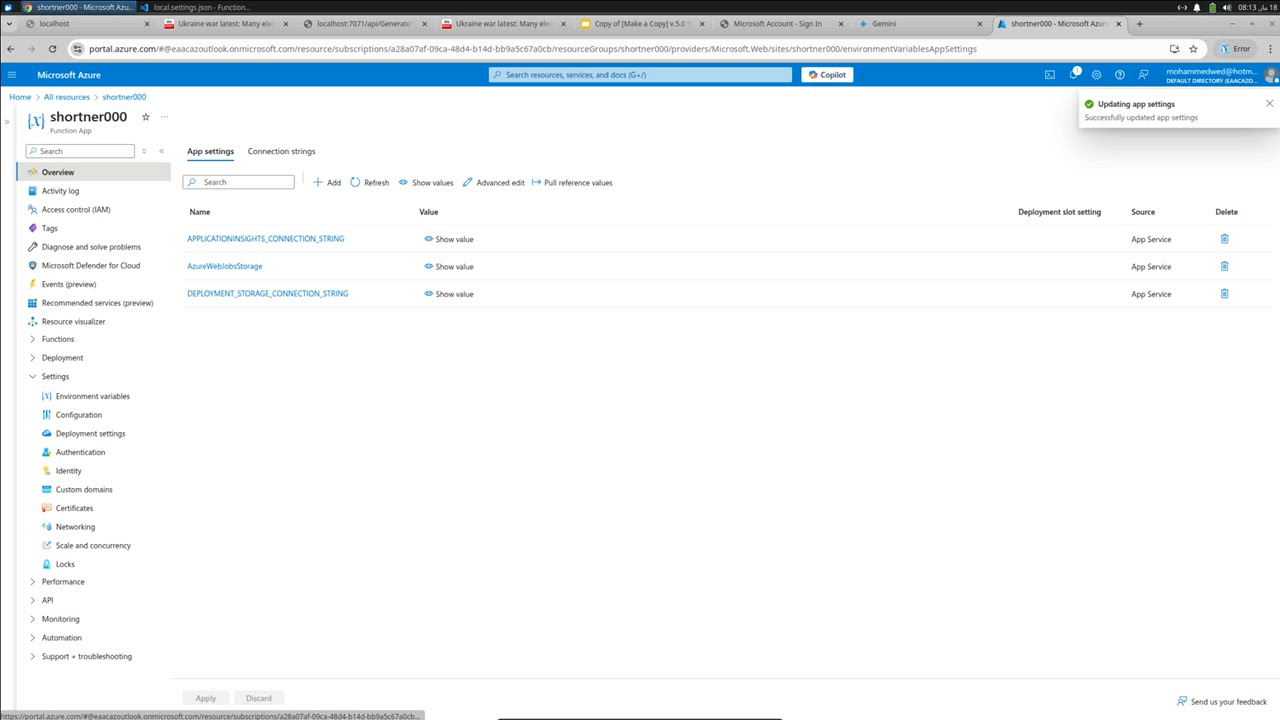Reveal the DEPLOYMENT_STORAGE_CONNECTION_STRING value

pyautogui.click(x=449, y=293)
